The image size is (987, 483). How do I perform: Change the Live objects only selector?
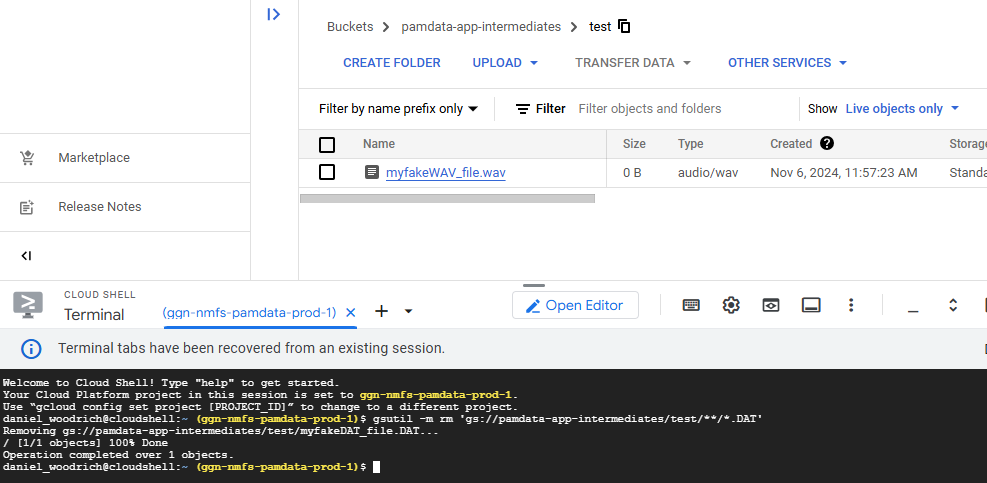click(x=902, y=109)
